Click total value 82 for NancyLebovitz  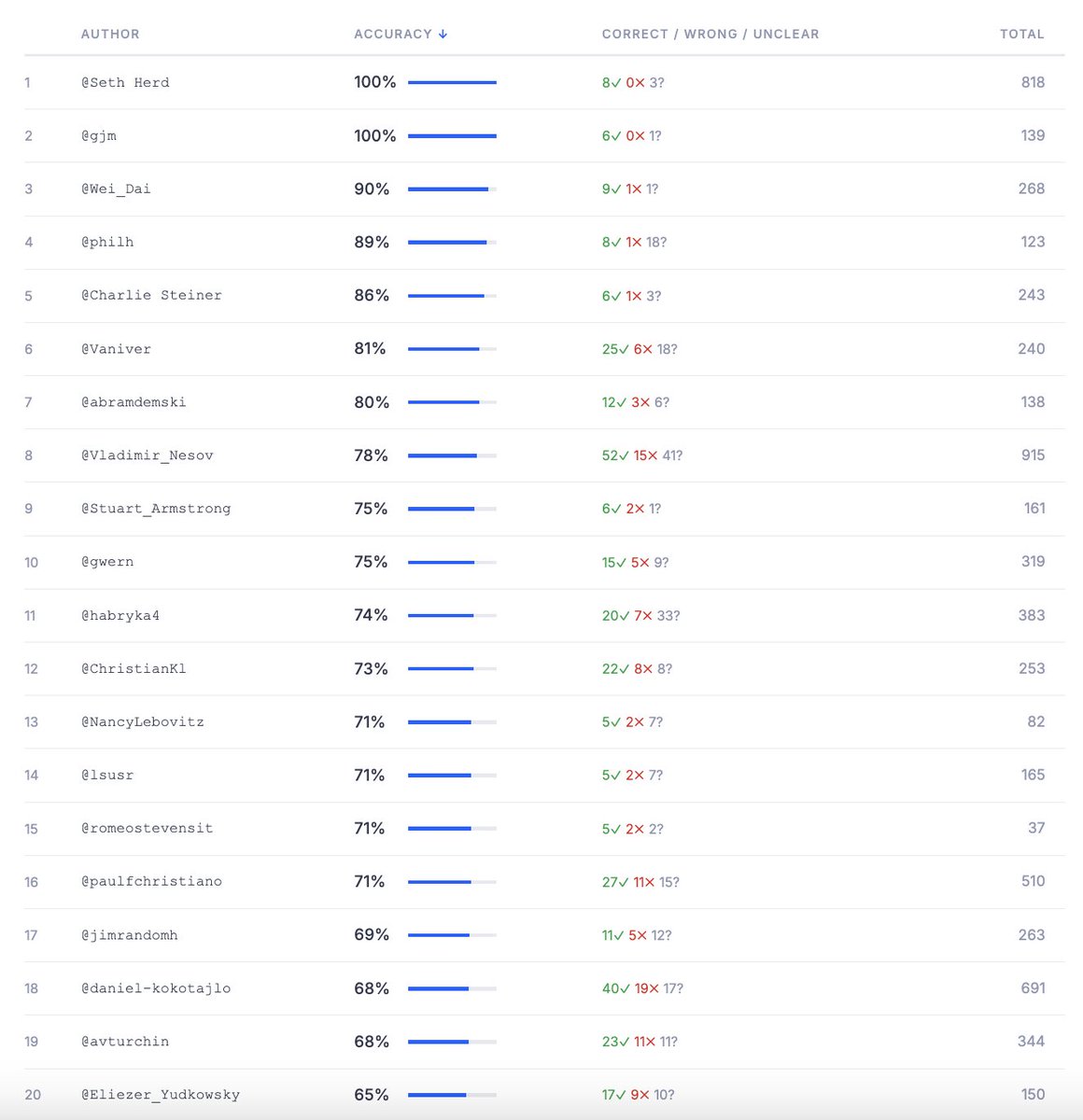(1036, 721)
